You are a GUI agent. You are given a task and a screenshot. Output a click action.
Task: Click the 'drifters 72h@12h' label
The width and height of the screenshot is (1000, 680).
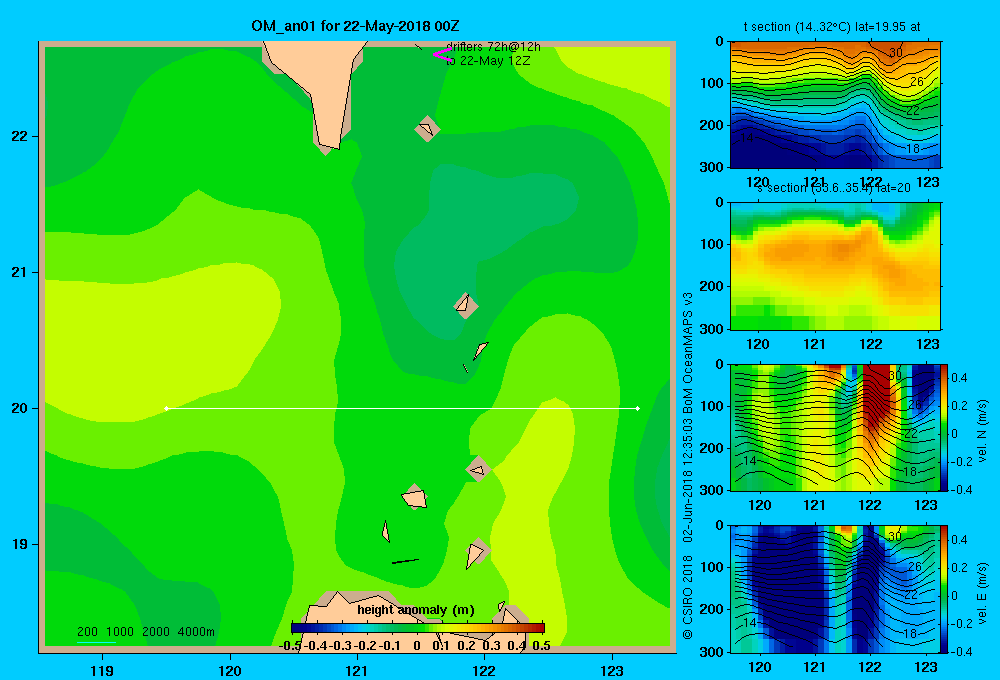[493, 47]
